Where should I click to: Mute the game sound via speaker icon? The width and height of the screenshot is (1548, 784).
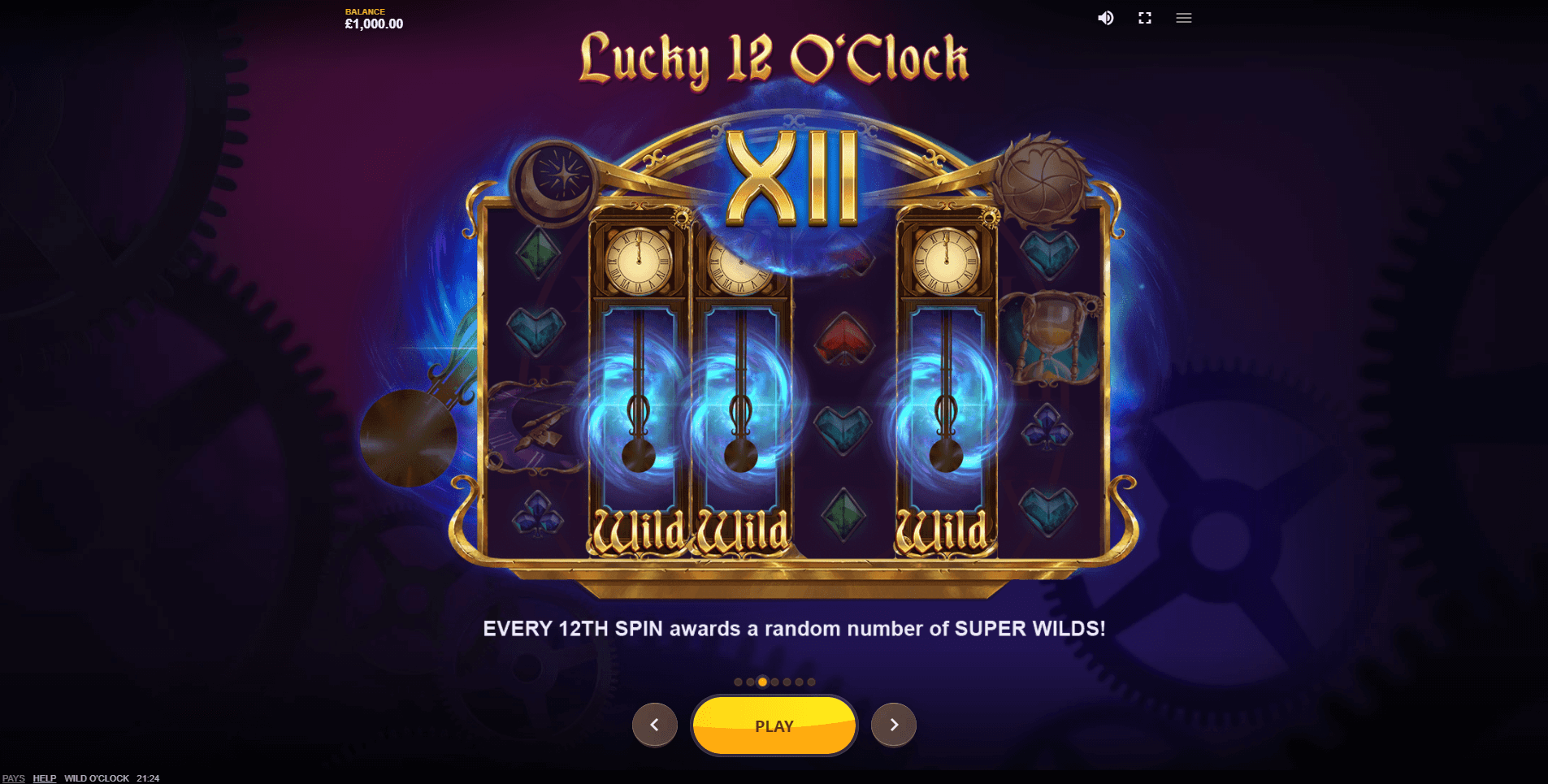click(1105, 18)
